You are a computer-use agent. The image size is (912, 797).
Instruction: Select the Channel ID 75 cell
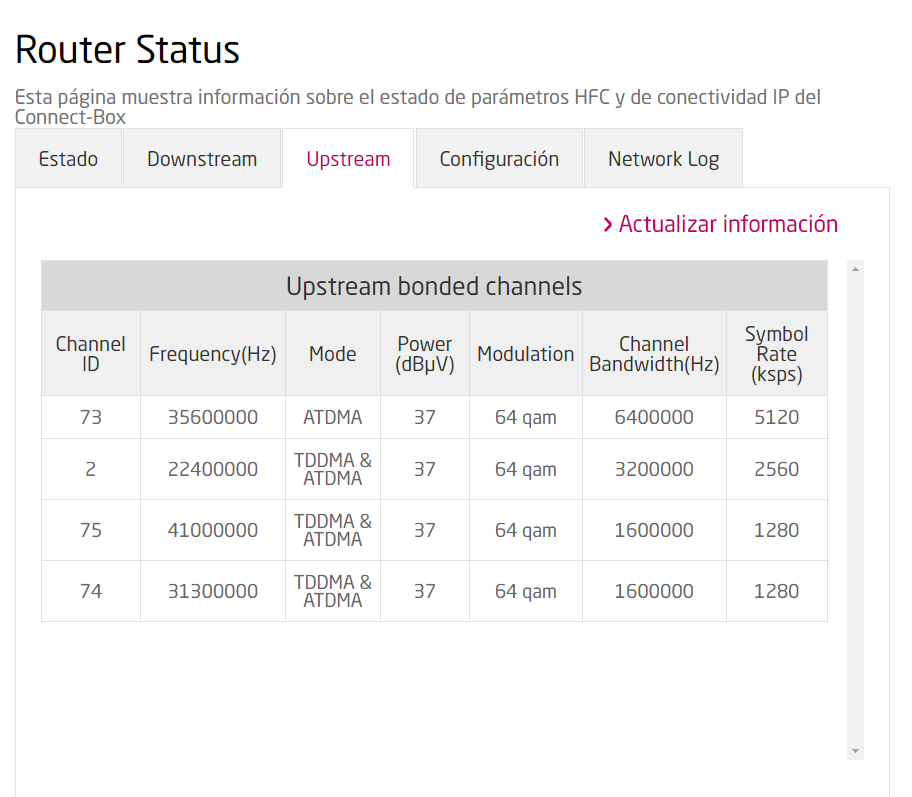point(91,530)
